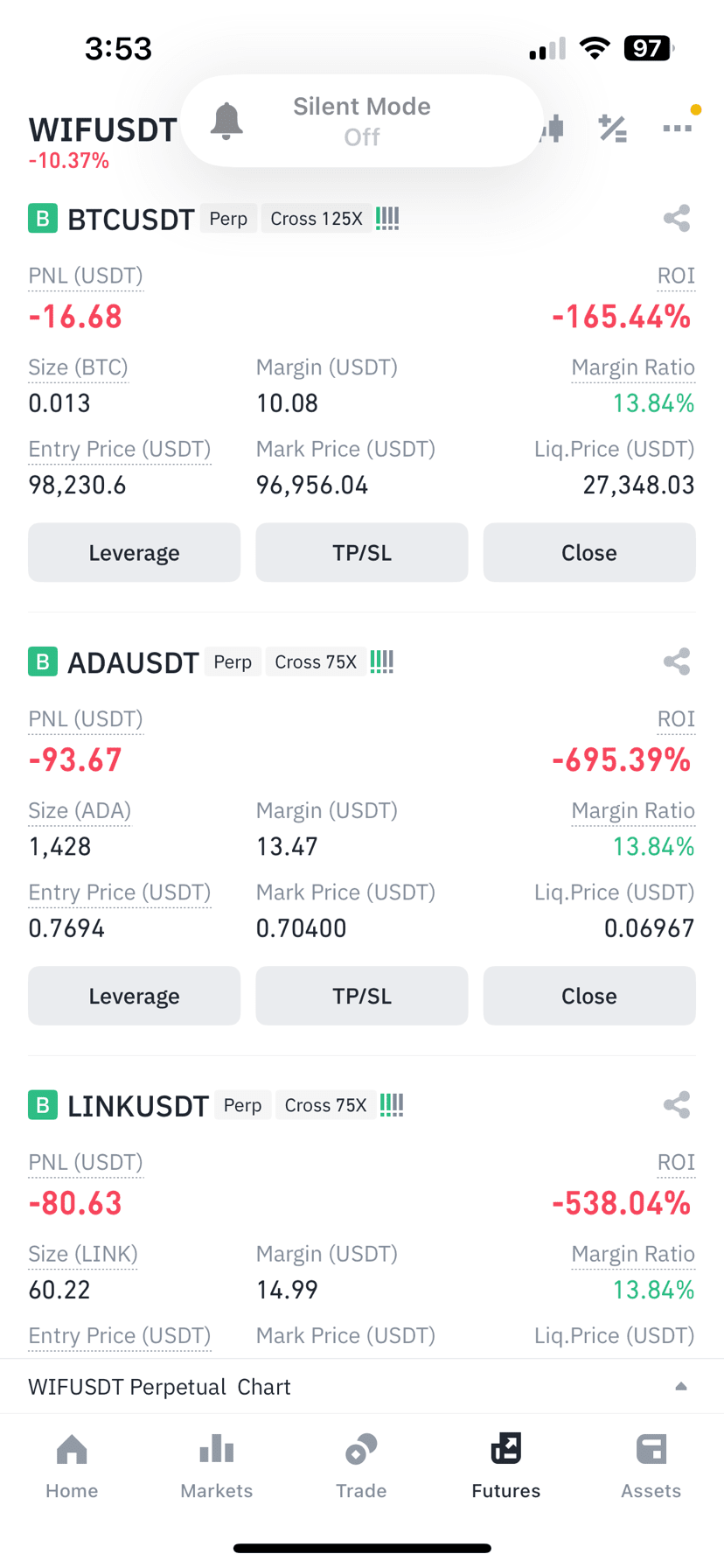Set TP/SL for the ADAUSDT position

click(x=362, y=996)
